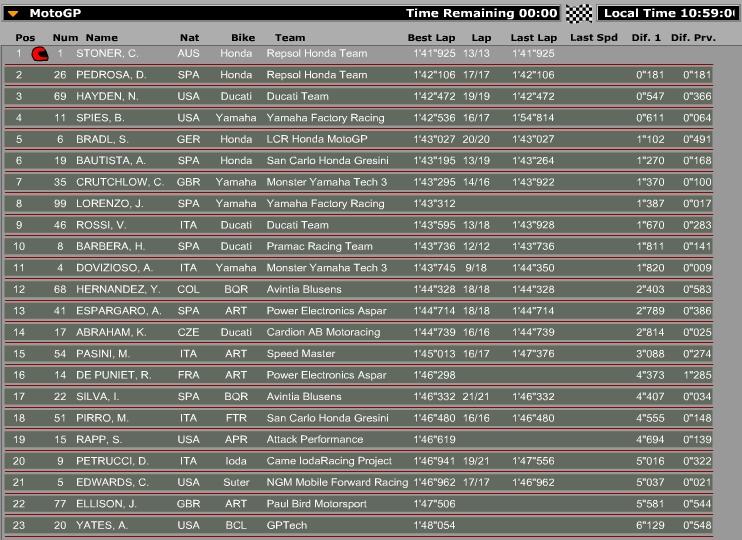Select rider name PEDROSA, D.
Image resolution: width=742 pixels, height=540 pixels.
111,75
